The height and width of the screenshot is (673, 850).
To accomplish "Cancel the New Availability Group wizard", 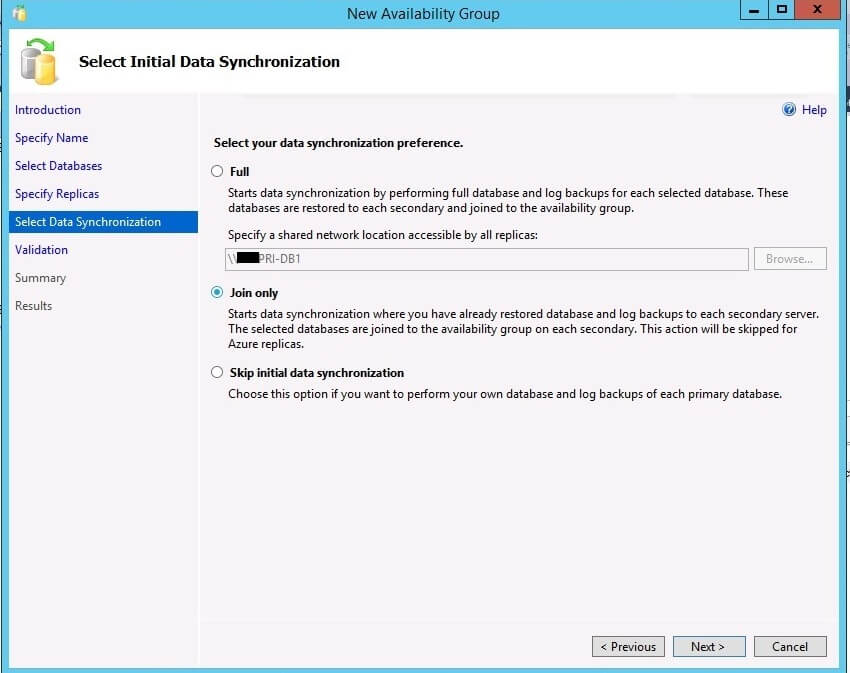I will (x=790, y=647).
